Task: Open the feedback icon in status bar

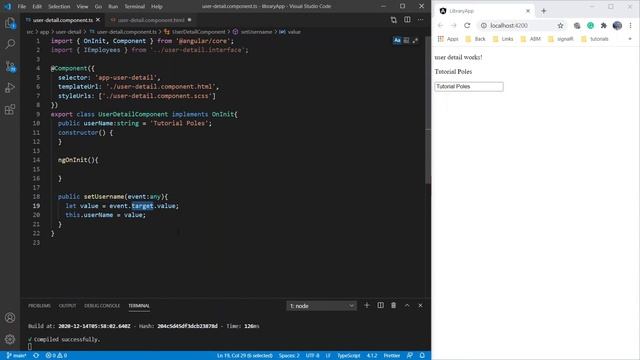Action: click(410, 356)
